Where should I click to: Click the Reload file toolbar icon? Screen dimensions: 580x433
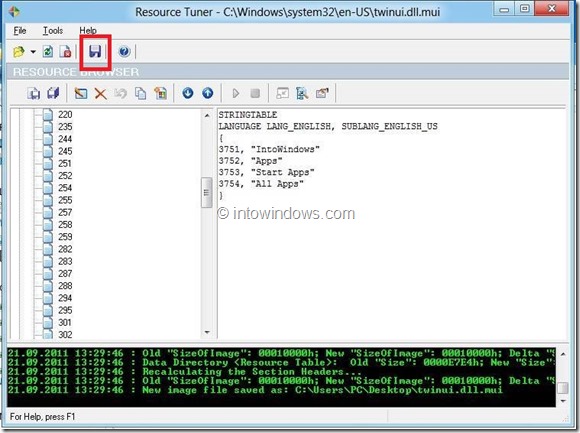tap(48, 52)
